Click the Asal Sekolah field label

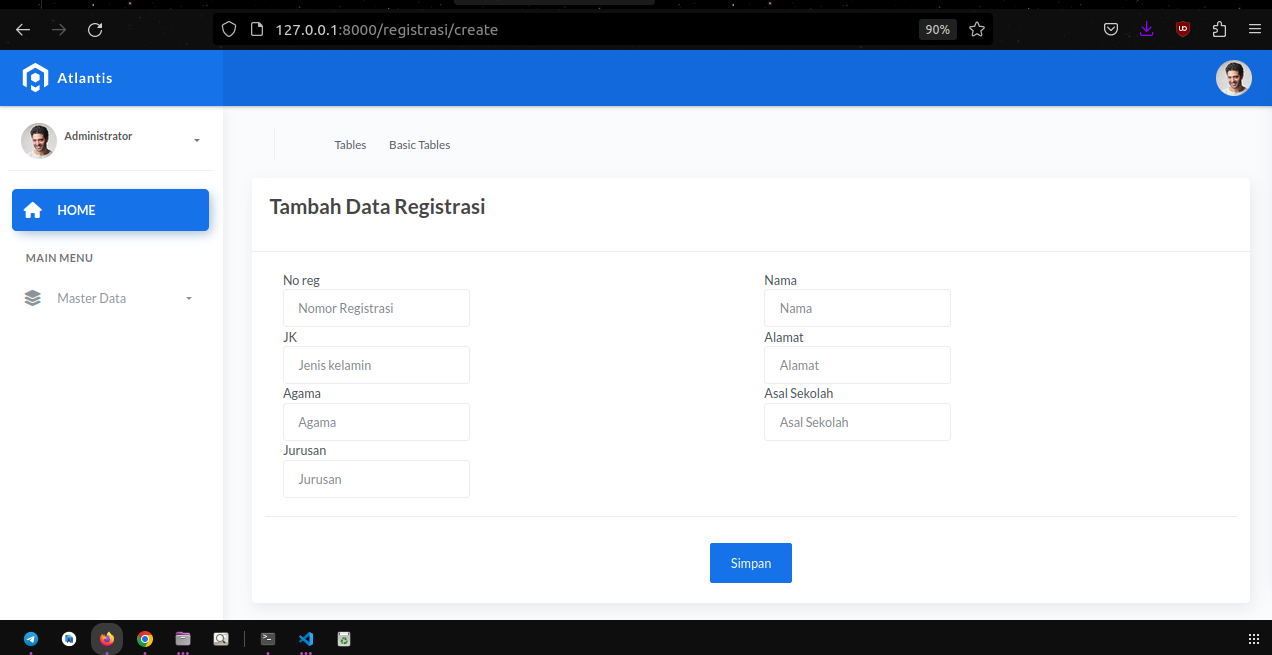(798, 394)
